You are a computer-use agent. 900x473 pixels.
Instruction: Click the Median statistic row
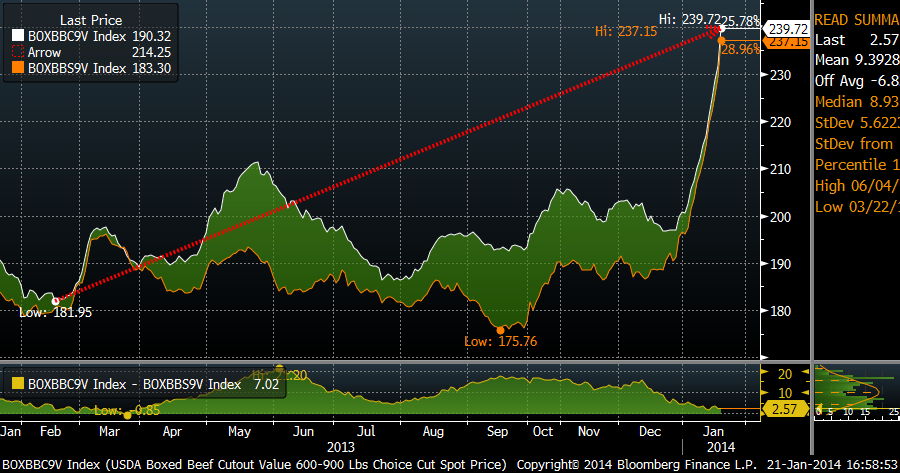click(x=857, y=102)
